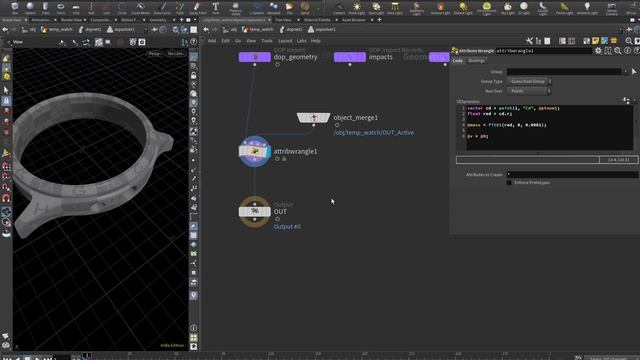Screen dimensions: 640x360
Task: Select the Font shelf tool
Action: tap(216, 7)
